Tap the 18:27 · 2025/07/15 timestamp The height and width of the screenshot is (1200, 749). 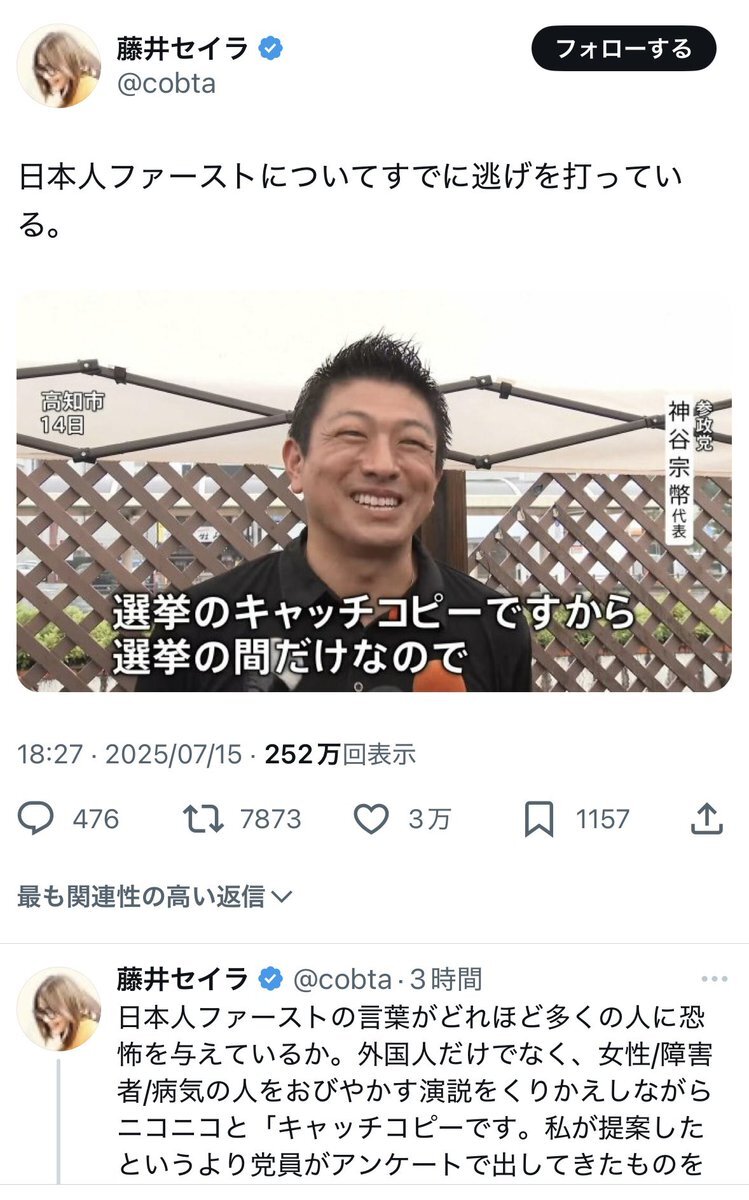pyautogui.click(x=130, y=754)
